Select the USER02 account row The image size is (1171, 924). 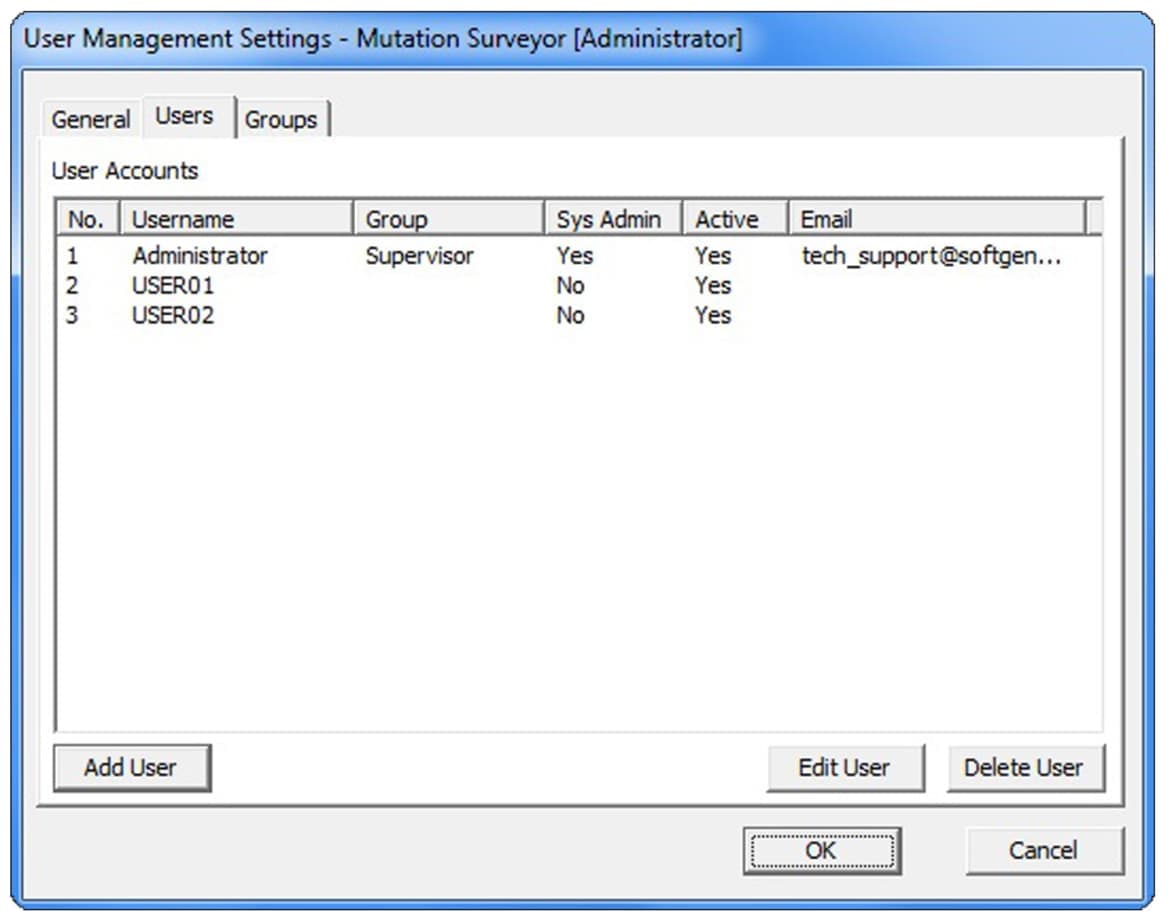[x=173, y=316]
